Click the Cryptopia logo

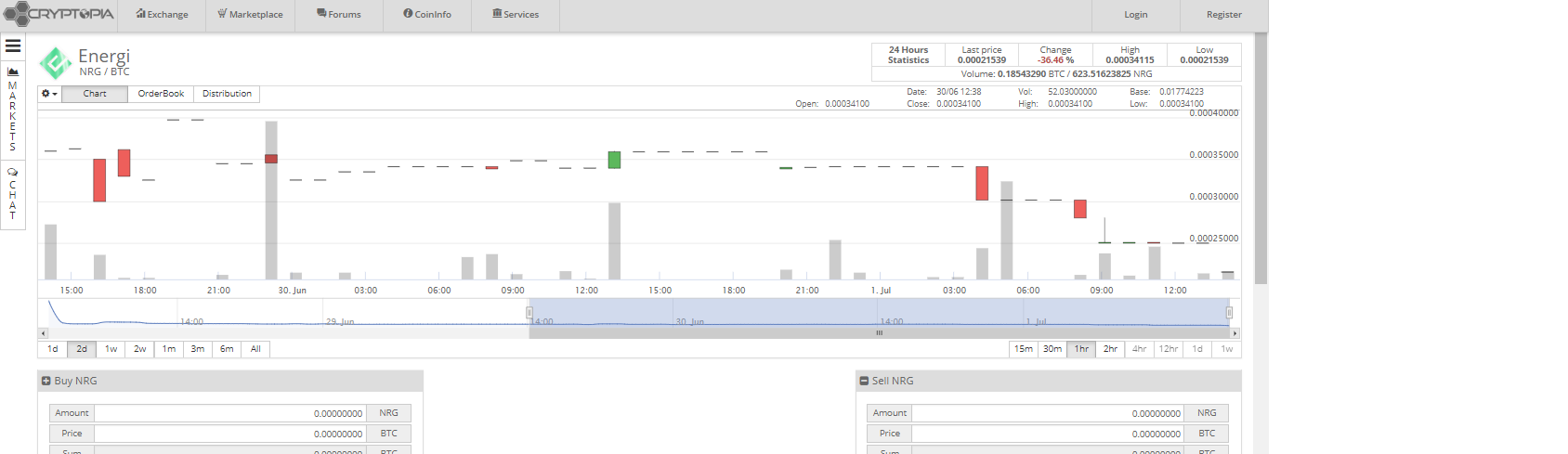click(x=59, y=14)
